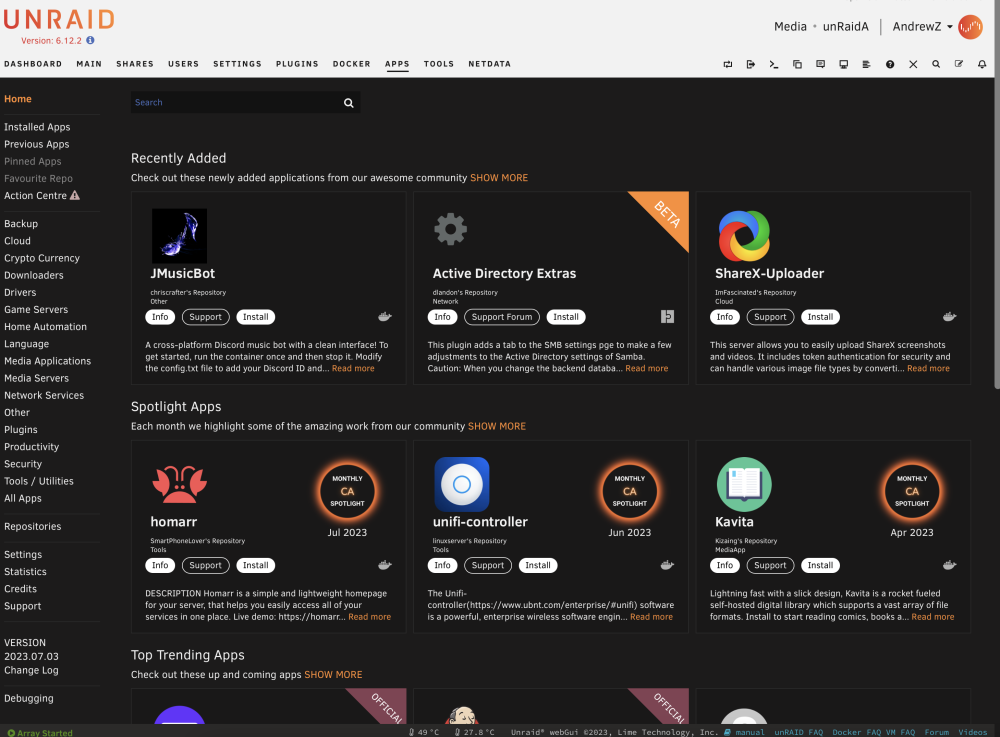
Task: Toggle the help question mark icon
Action: pos(890,64)
